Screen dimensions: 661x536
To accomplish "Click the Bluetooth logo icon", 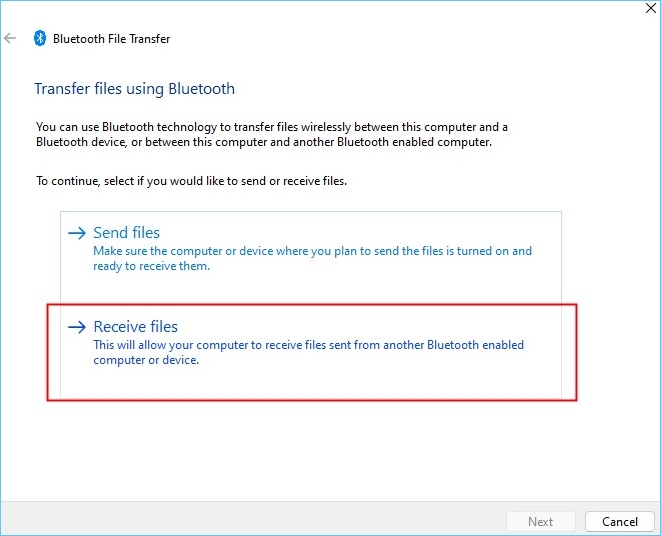I will [x=40, y=38].
